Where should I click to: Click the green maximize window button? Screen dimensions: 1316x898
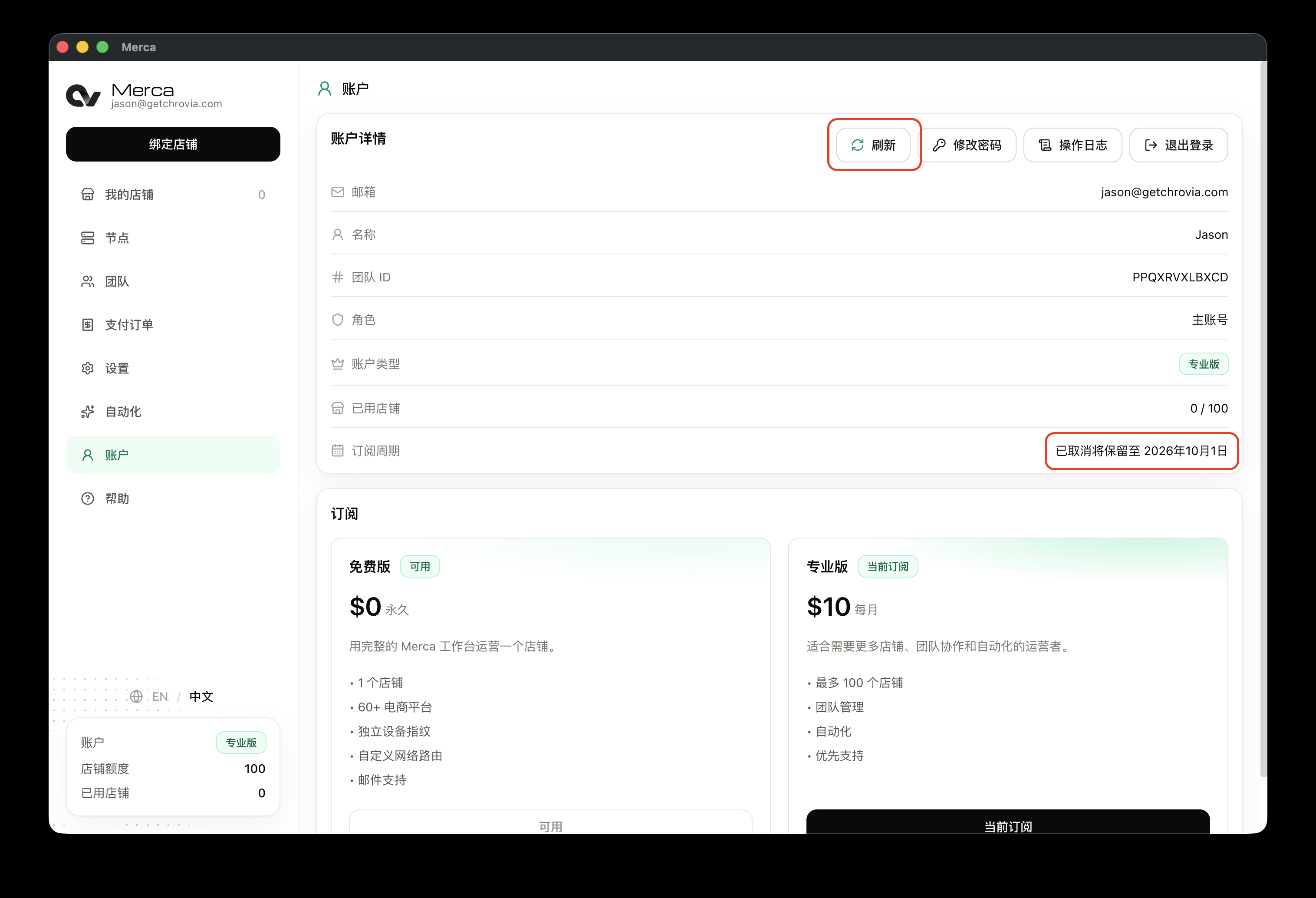tap(102, 47)
